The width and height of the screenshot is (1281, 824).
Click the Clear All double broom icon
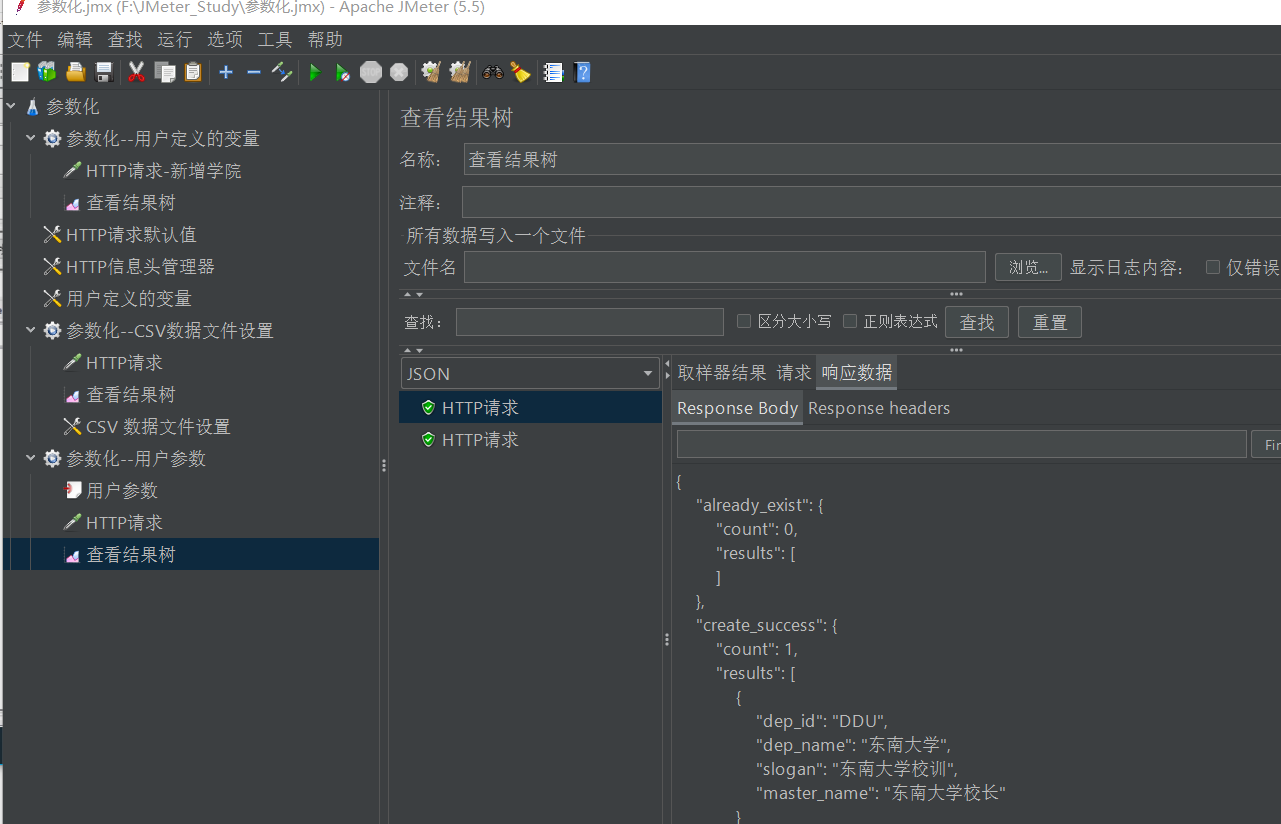pyautogui.click(x=460, y=72)
